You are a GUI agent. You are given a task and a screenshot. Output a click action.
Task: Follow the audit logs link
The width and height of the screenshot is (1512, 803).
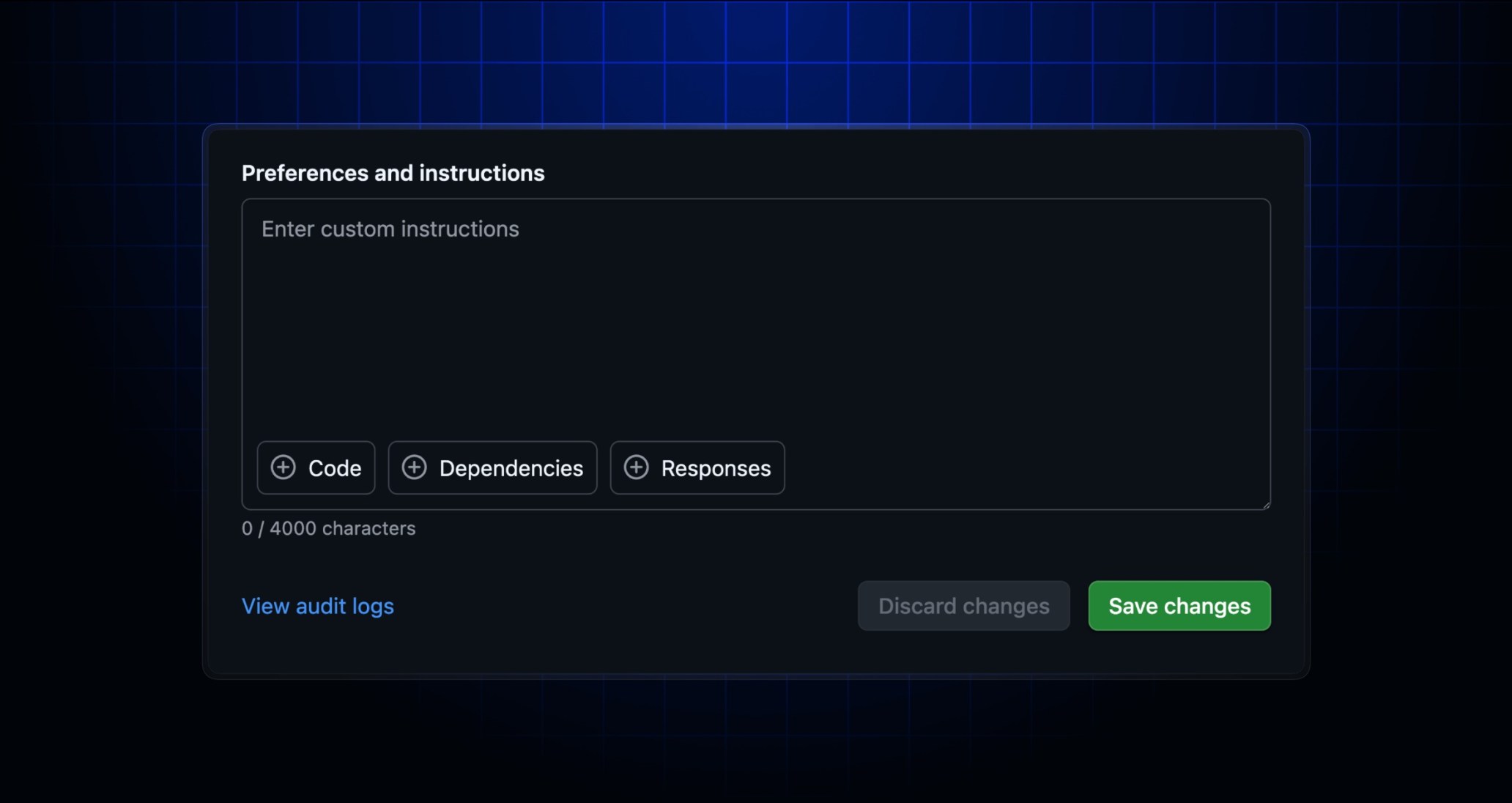point(317,606)
